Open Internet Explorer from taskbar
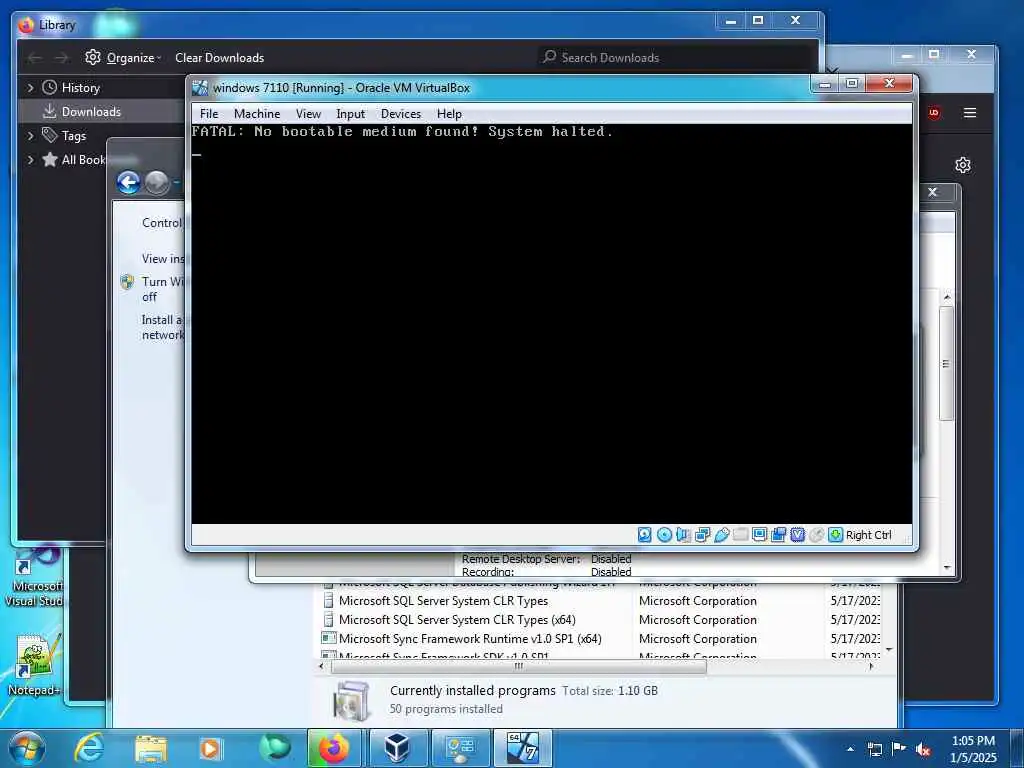 click(x=89, y=748)
